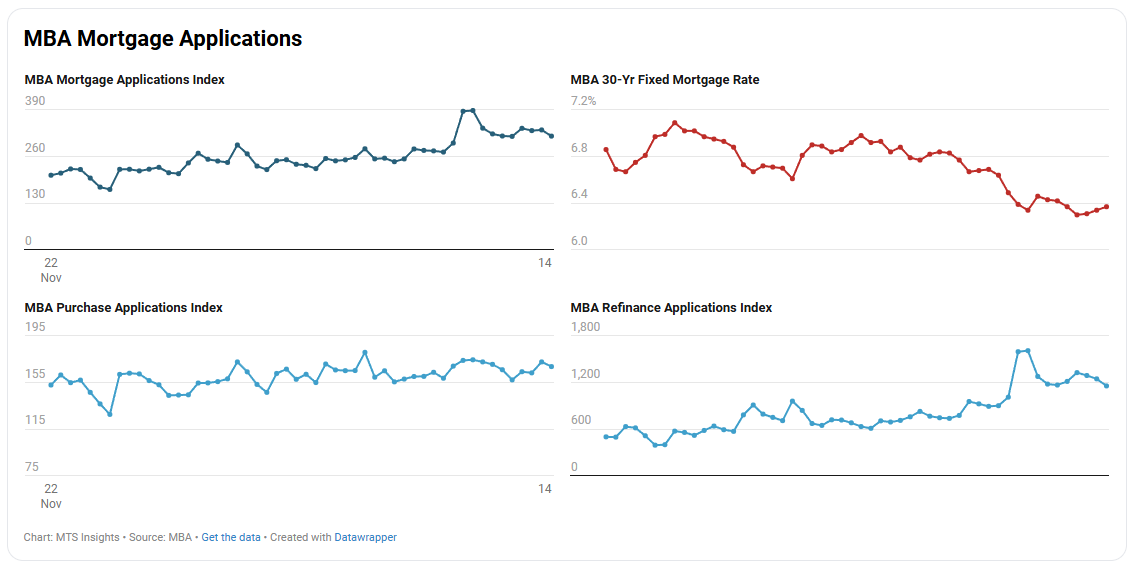1139x571 pixels.
Task: Click last data point on red mortgage rate line
Action: 1107,207
